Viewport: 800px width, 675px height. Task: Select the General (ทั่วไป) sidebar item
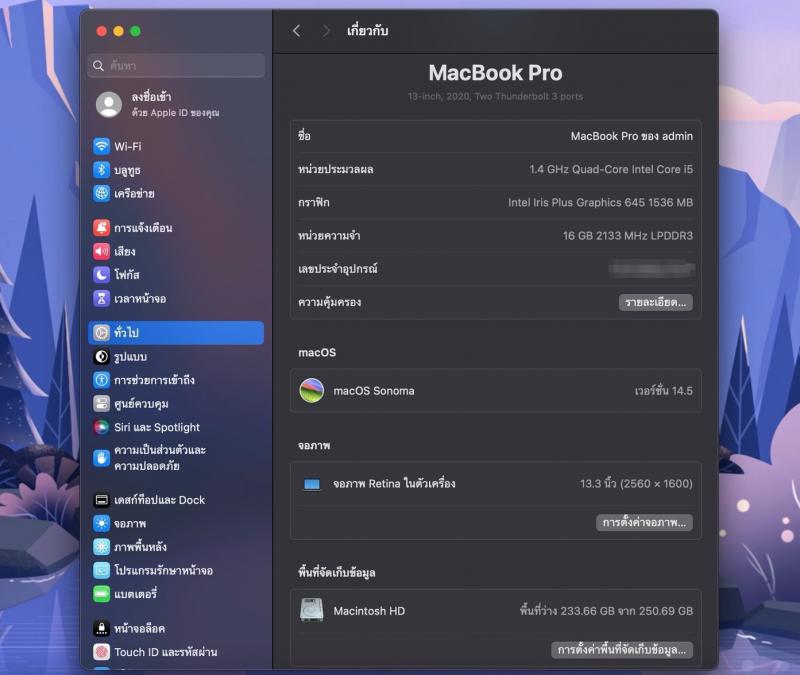pyautogui.click(x=176, y=333)
